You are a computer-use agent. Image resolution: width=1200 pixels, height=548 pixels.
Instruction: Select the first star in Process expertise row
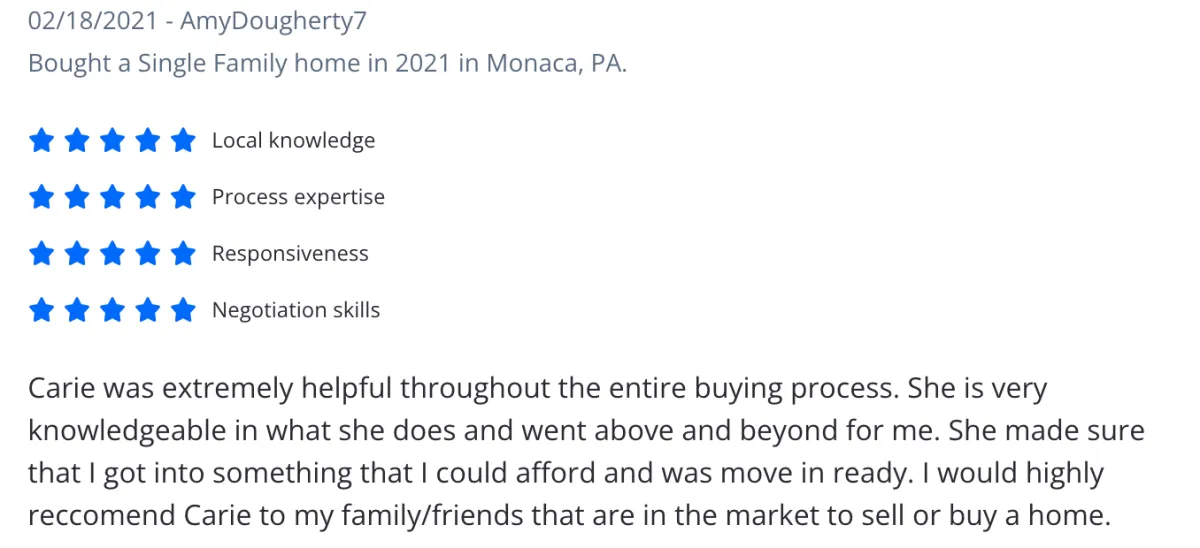(41, 197)
